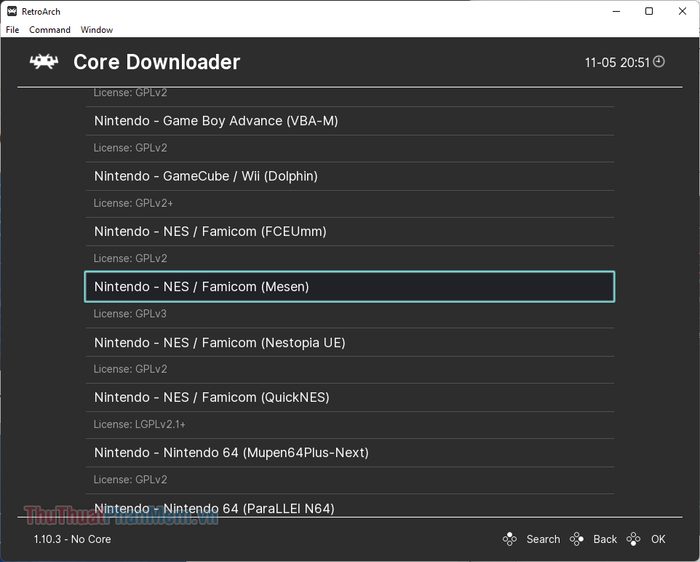Open the Window menu
The width and height of the screenshot is (700, 562).
[x=96, y=29]
